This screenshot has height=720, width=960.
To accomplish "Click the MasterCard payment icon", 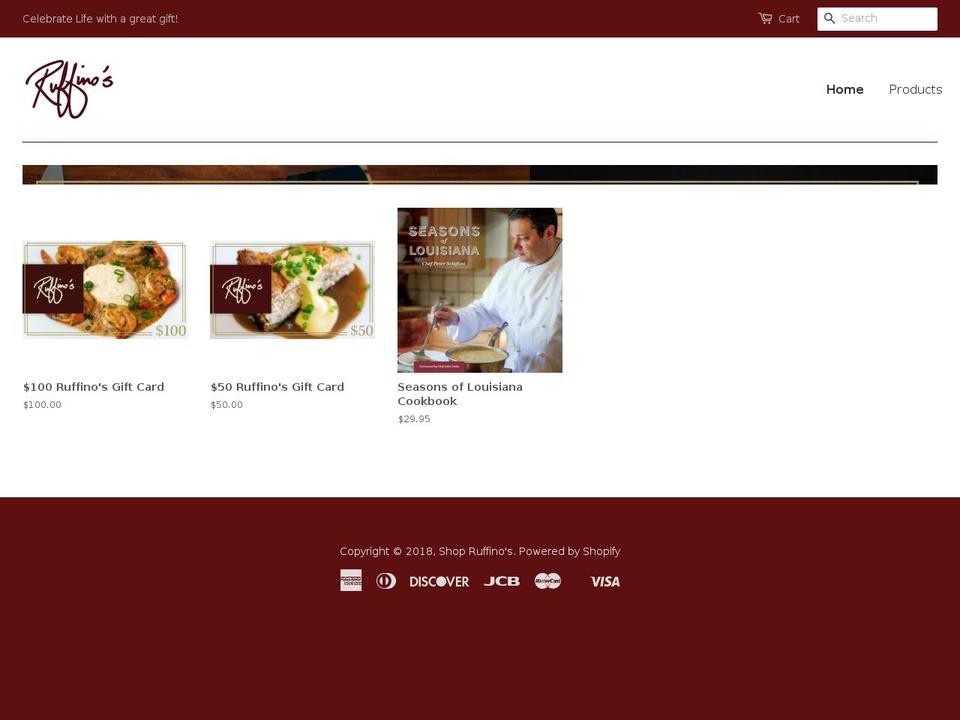I will [547, 580].
